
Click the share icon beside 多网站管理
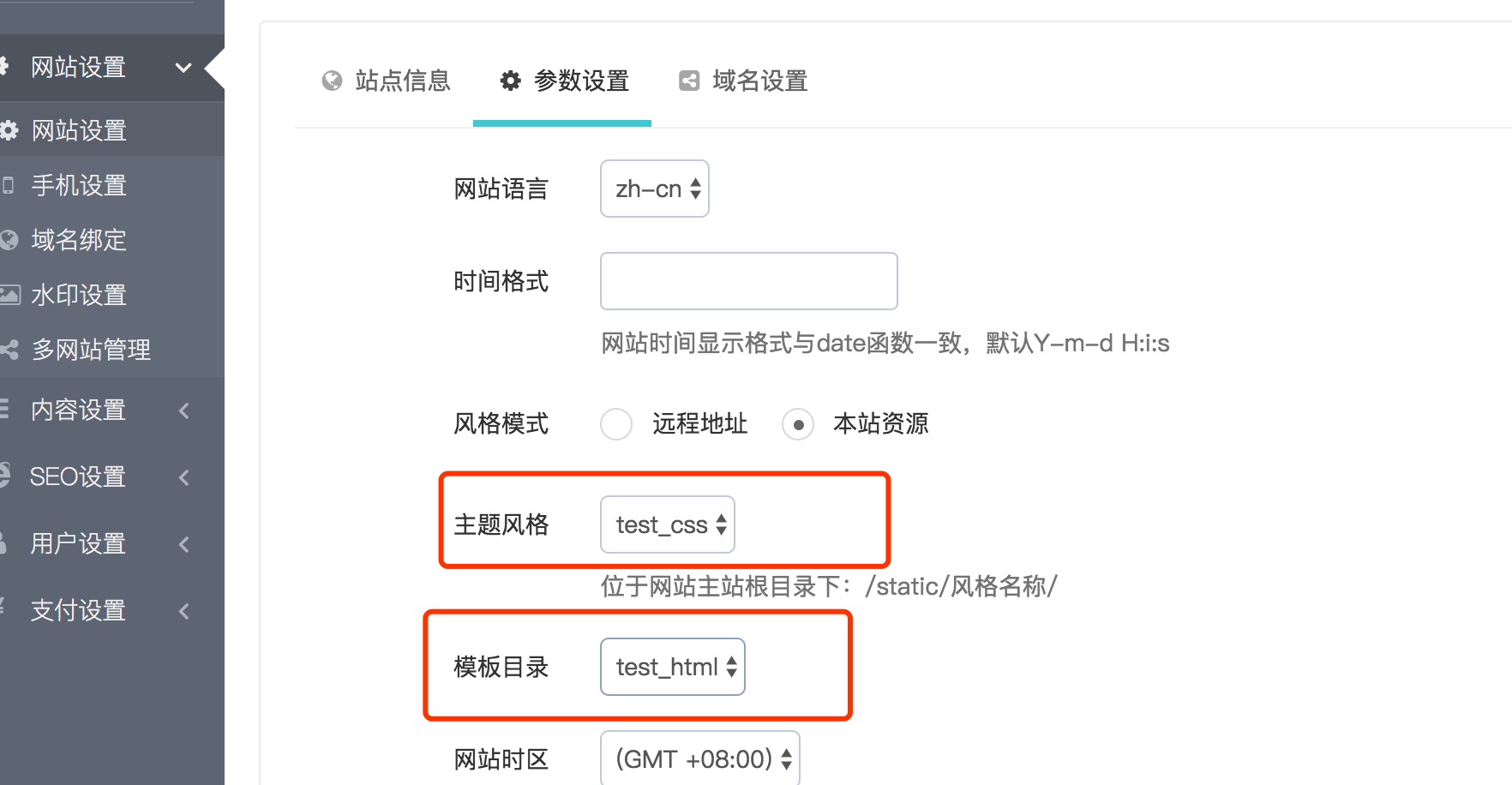(9, 350)
